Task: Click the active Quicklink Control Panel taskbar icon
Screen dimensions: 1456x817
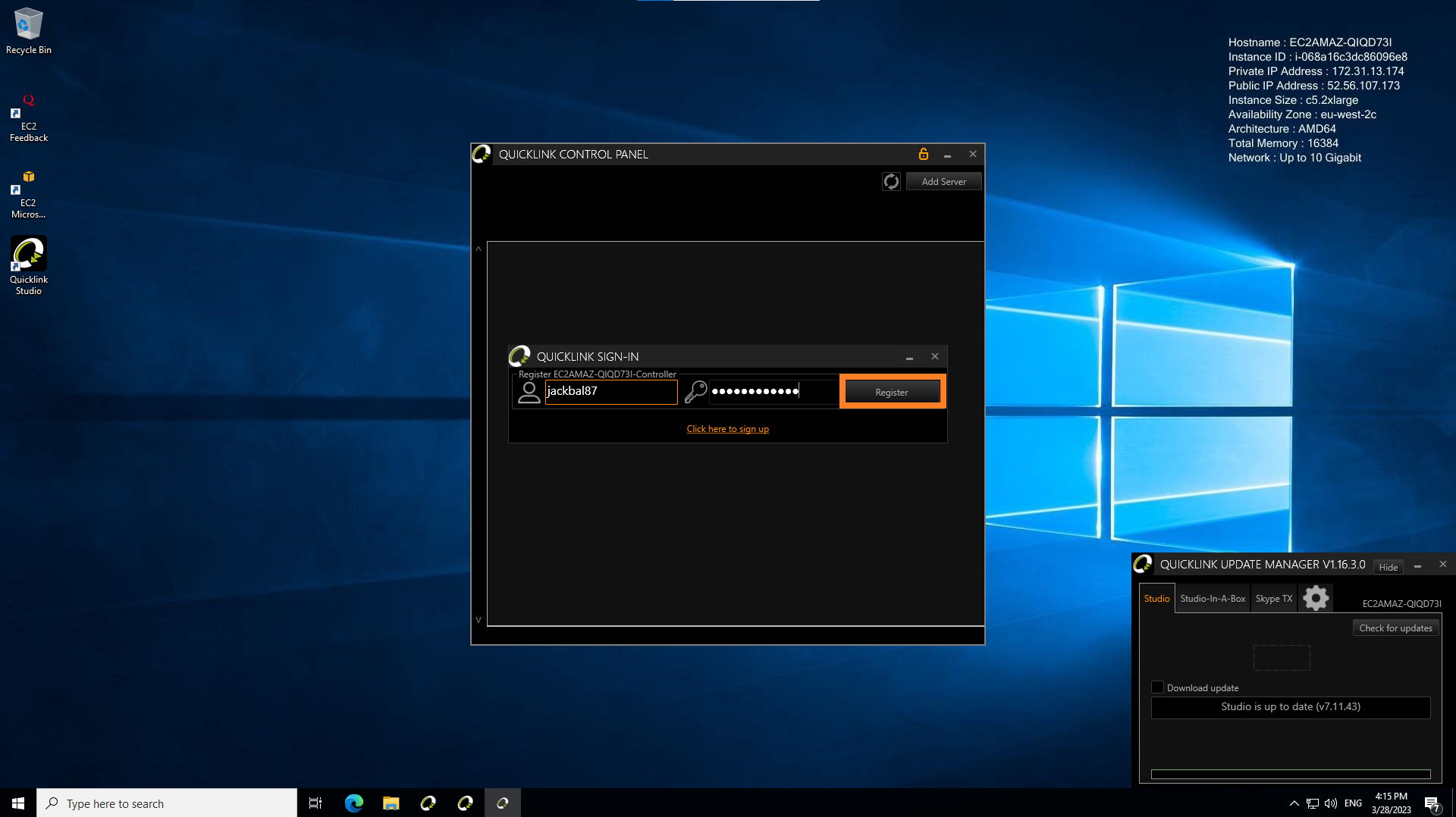Action: (502, 803)
